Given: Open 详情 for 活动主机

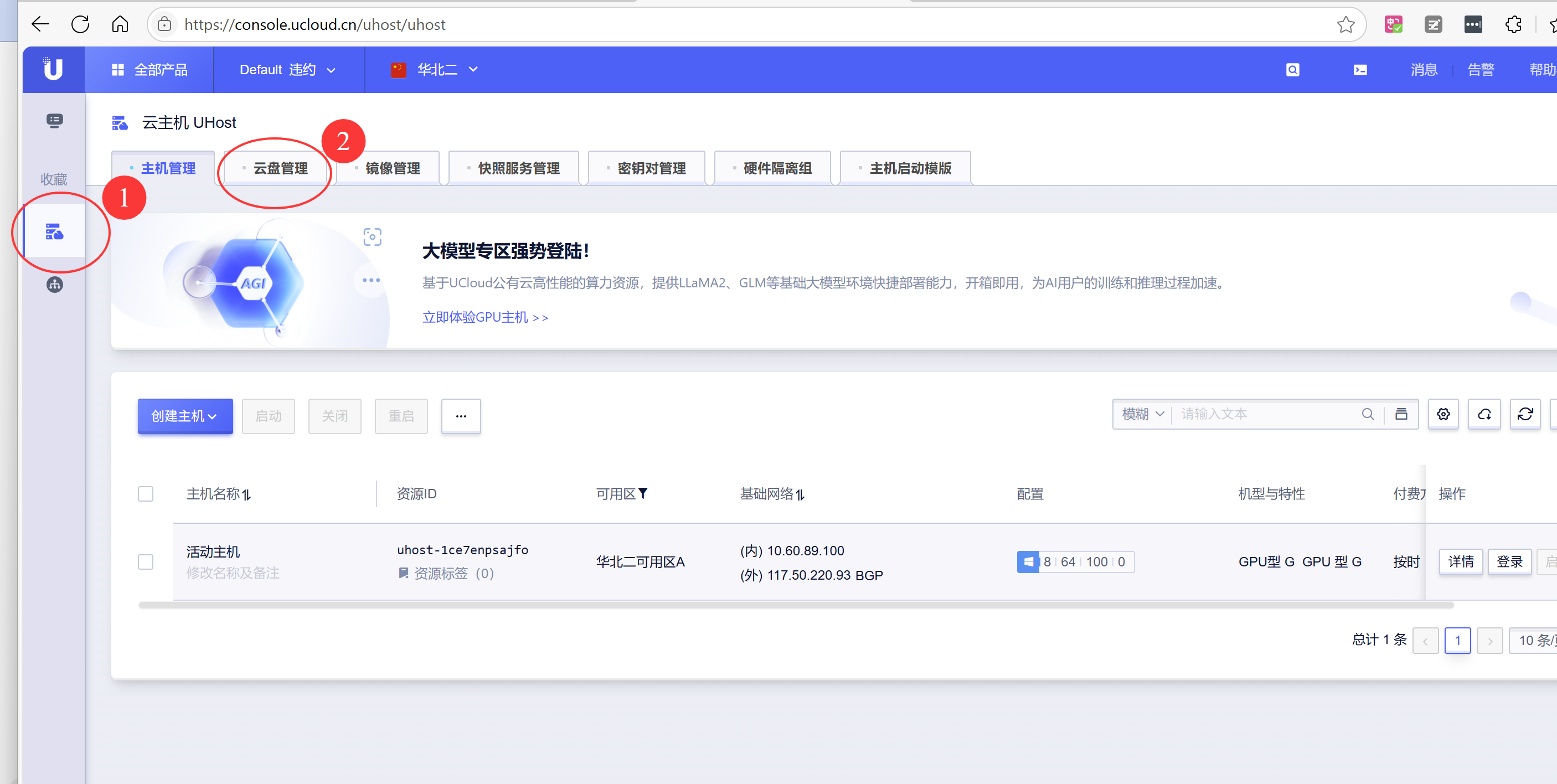Looking at the screenshot, I should click(1461, 561).
